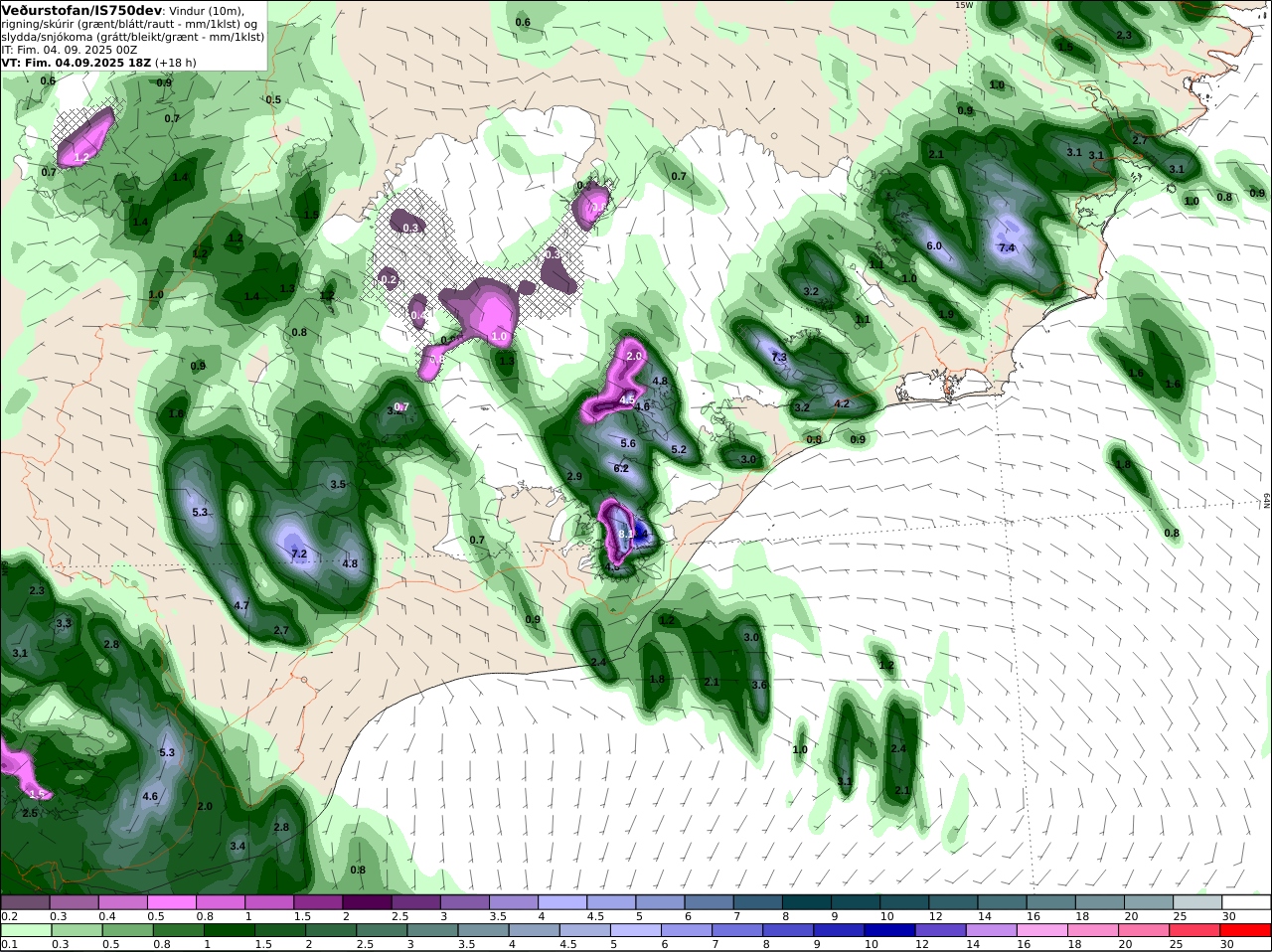
Task: Click the 2.9 precipitation value on the map
Action: tap(574, 476)
